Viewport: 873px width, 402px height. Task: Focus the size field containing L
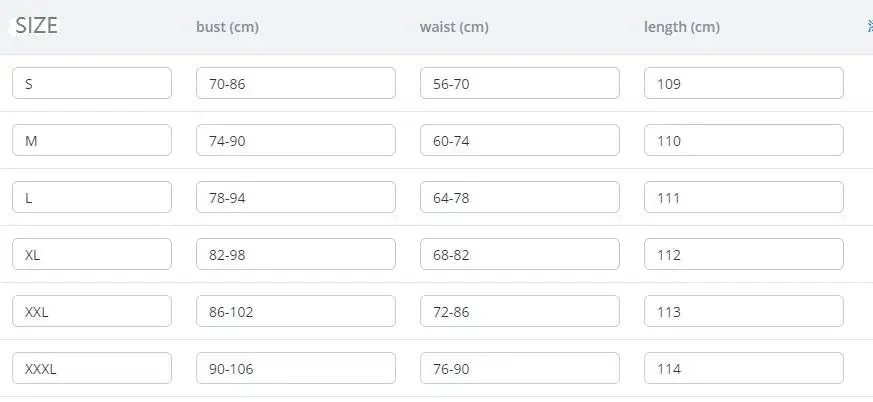[92, 198]
